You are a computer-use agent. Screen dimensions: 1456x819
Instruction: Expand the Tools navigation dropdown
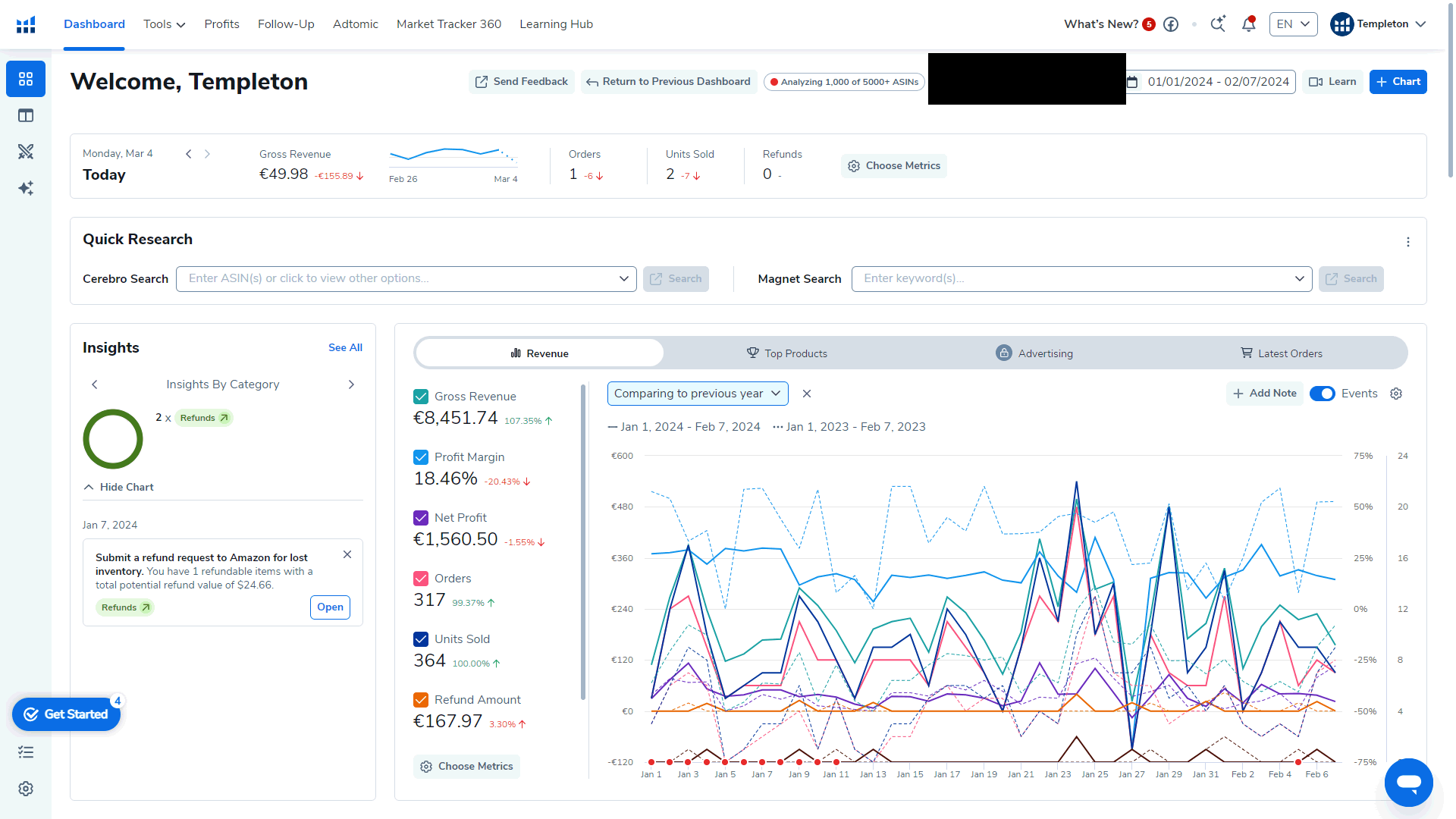click(163, 24)
